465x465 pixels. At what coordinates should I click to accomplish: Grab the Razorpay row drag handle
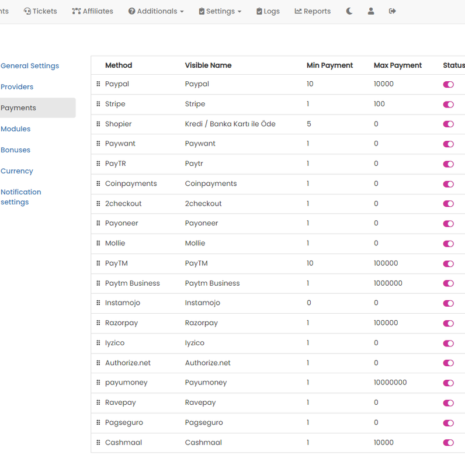point(98,323)
